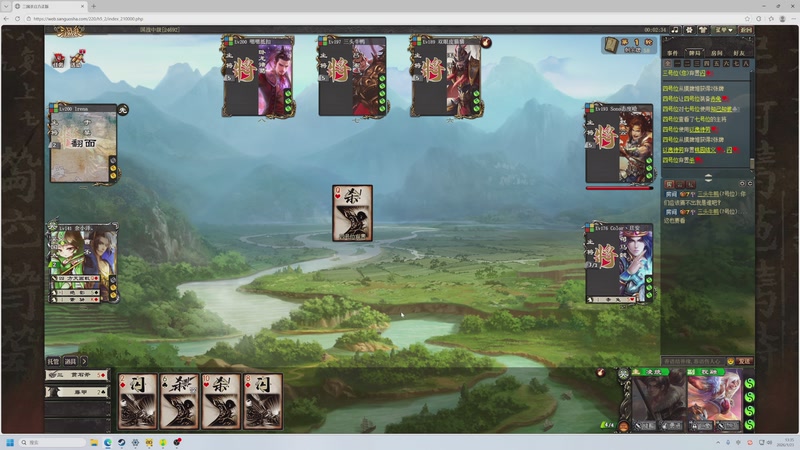Screen dimensions: 800x450
Task: Click the Sono player card on right
Action: 619,143
